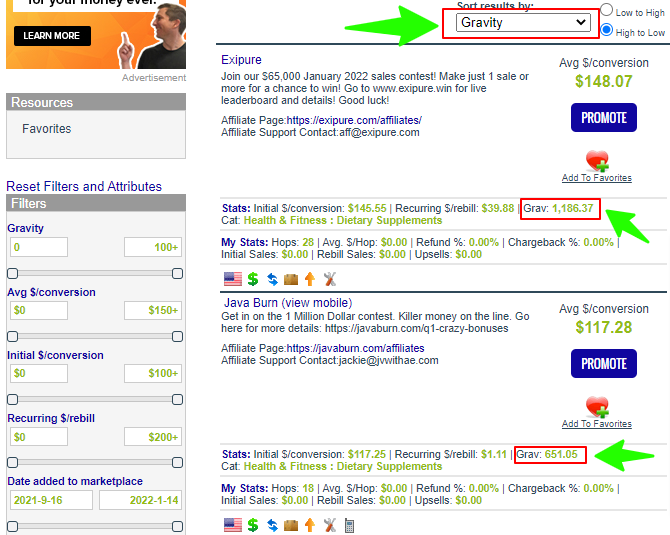Click the Recurring $/rebill minimum field $0
Image resolution: width=670 pixels, height=535 pixels.
point(39,437)
